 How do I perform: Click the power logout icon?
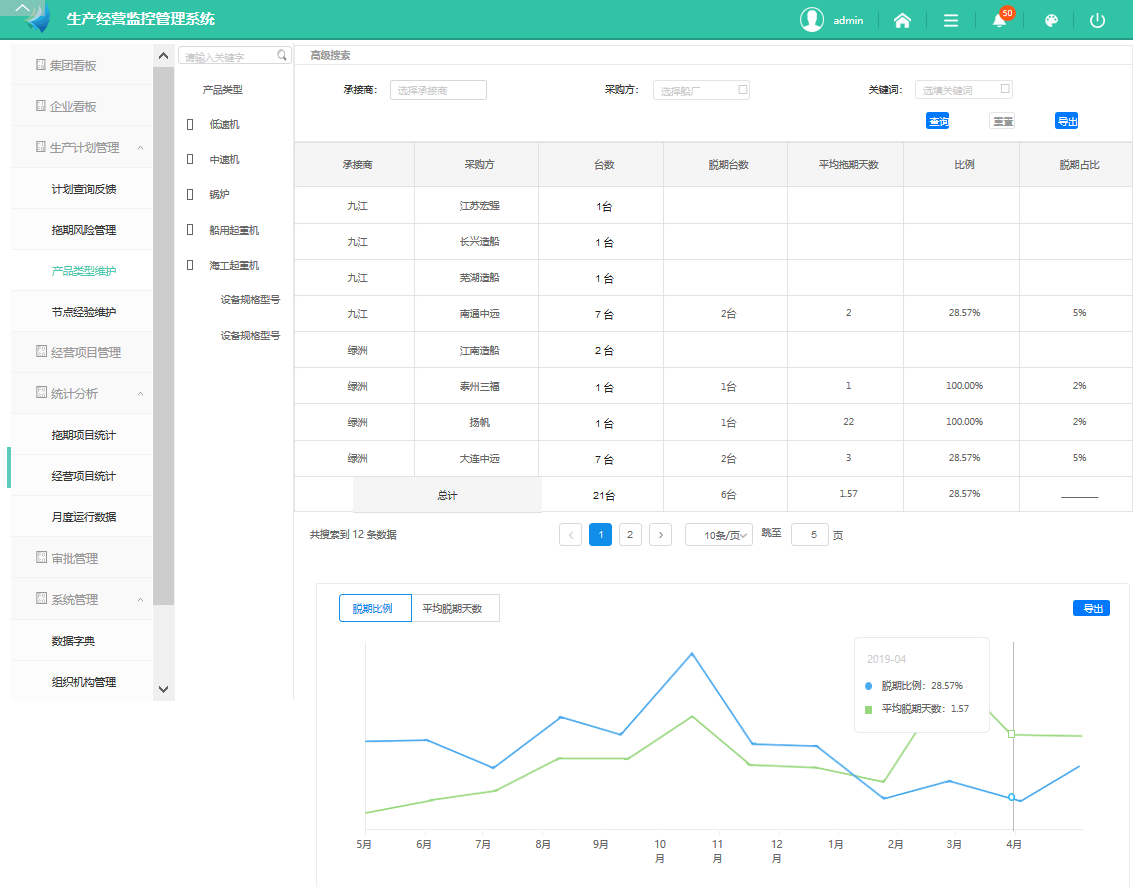point(1097,20)
